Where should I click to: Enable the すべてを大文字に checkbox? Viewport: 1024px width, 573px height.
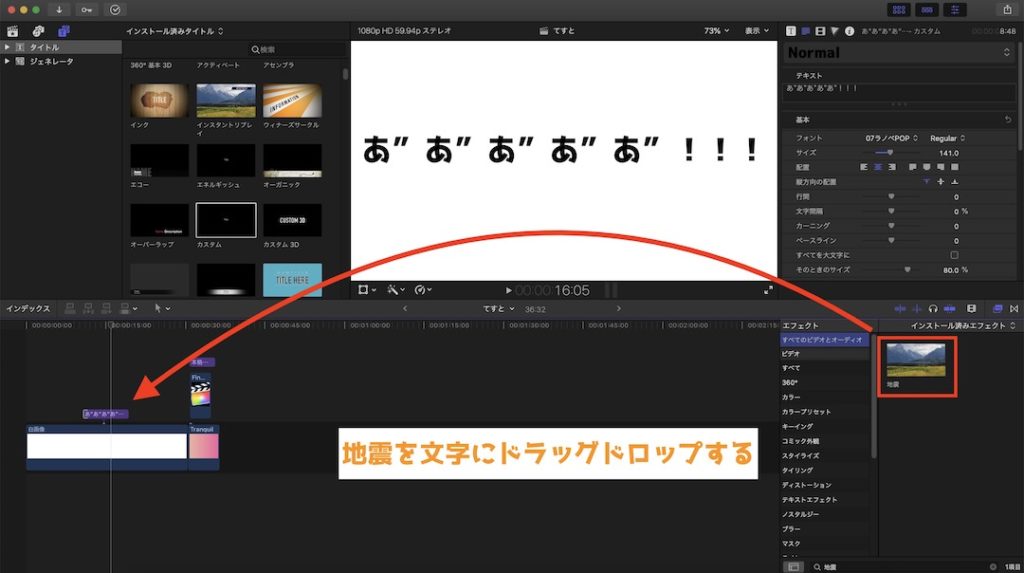click(x=954, y=255)
